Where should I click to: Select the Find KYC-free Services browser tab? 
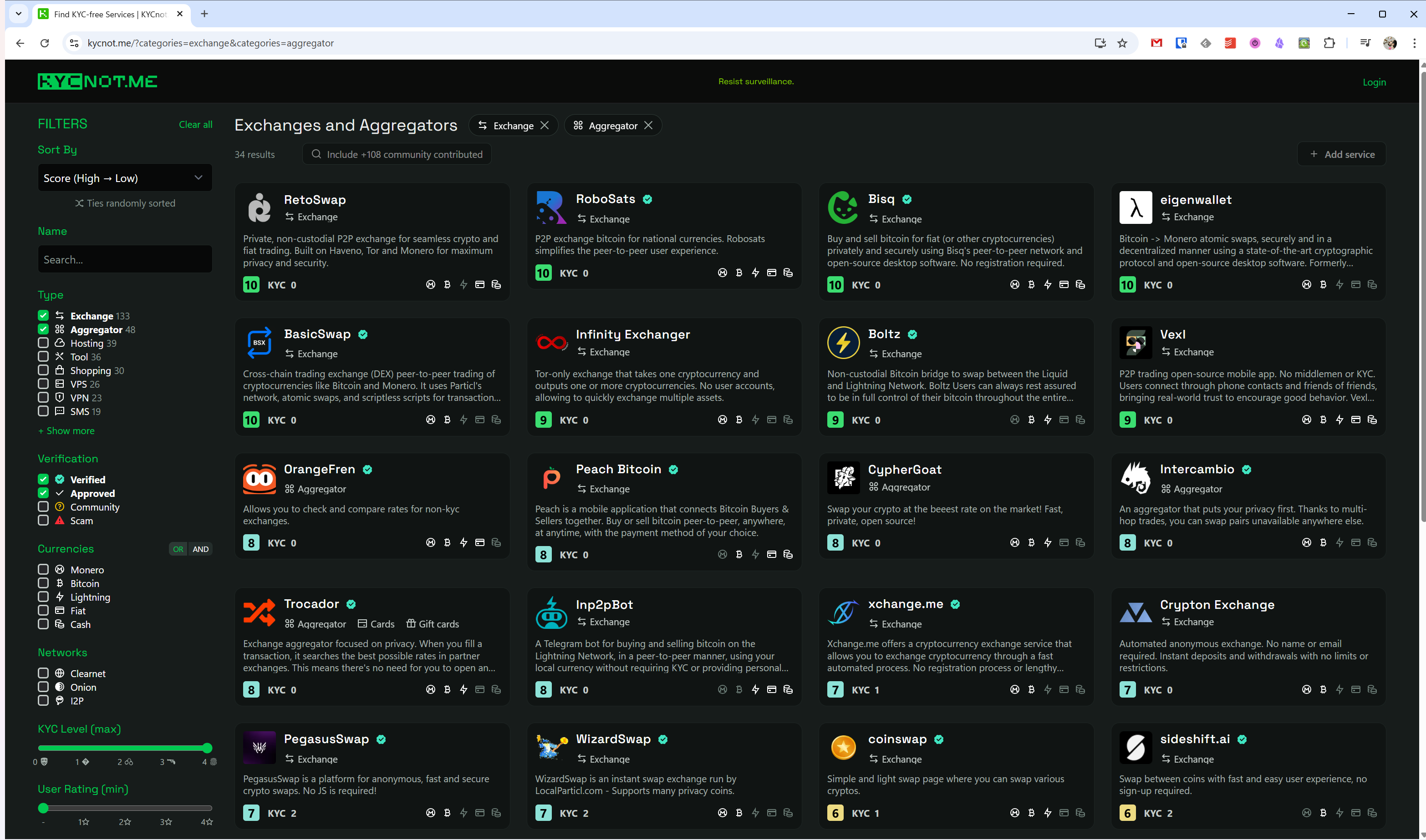pos(111,14)
